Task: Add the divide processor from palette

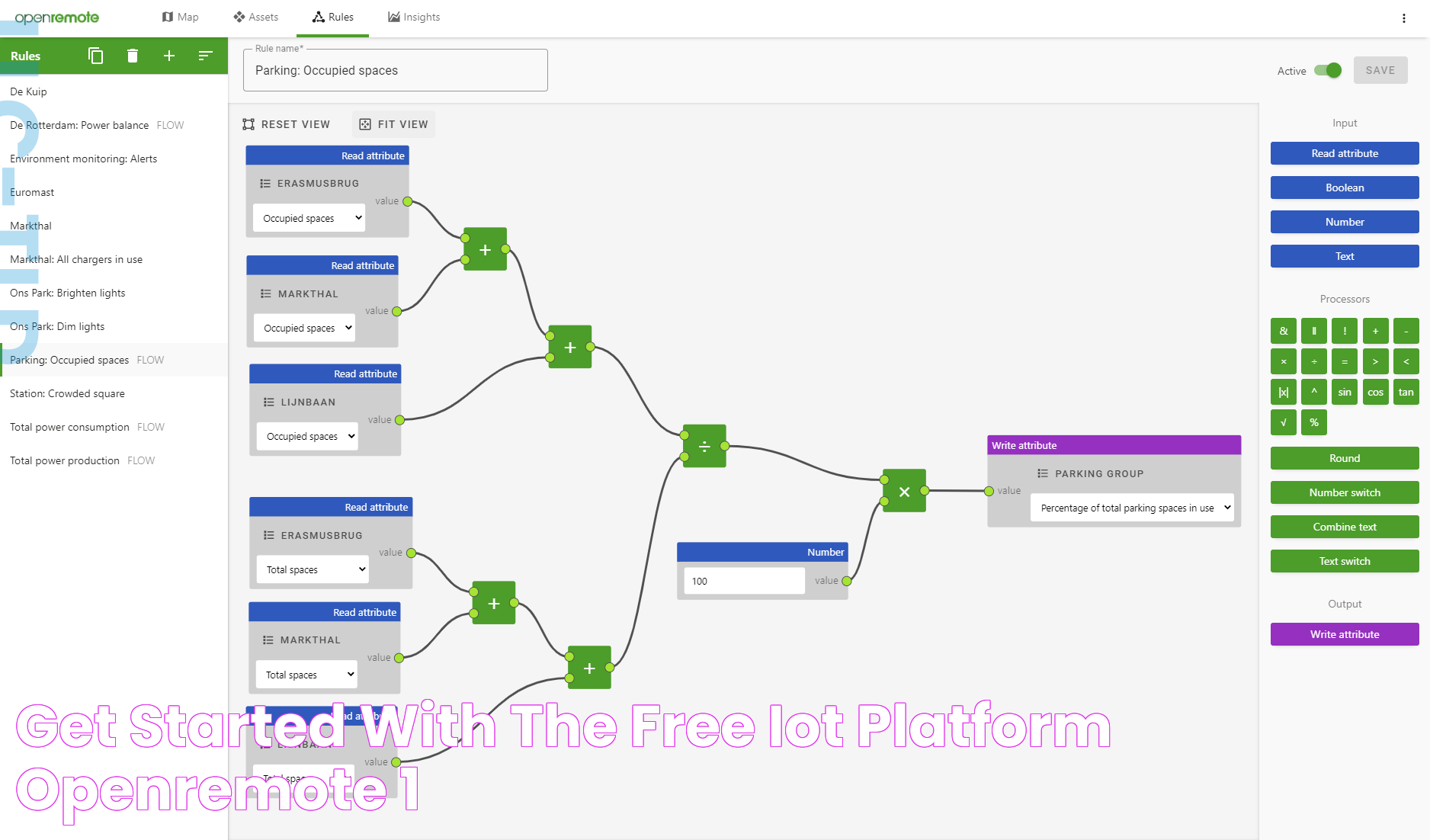Action: click(x=1314, y=361)
